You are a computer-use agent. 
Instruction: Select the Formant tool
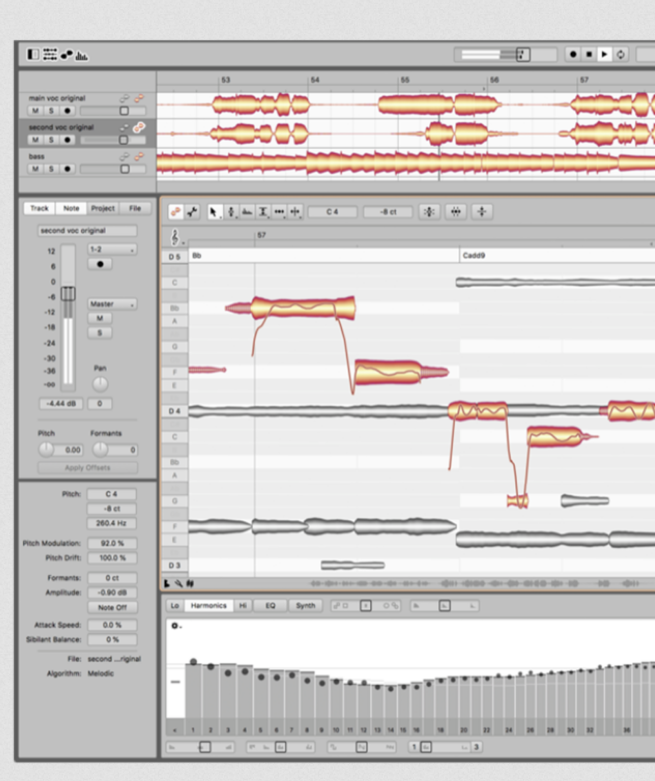[247, 212]
